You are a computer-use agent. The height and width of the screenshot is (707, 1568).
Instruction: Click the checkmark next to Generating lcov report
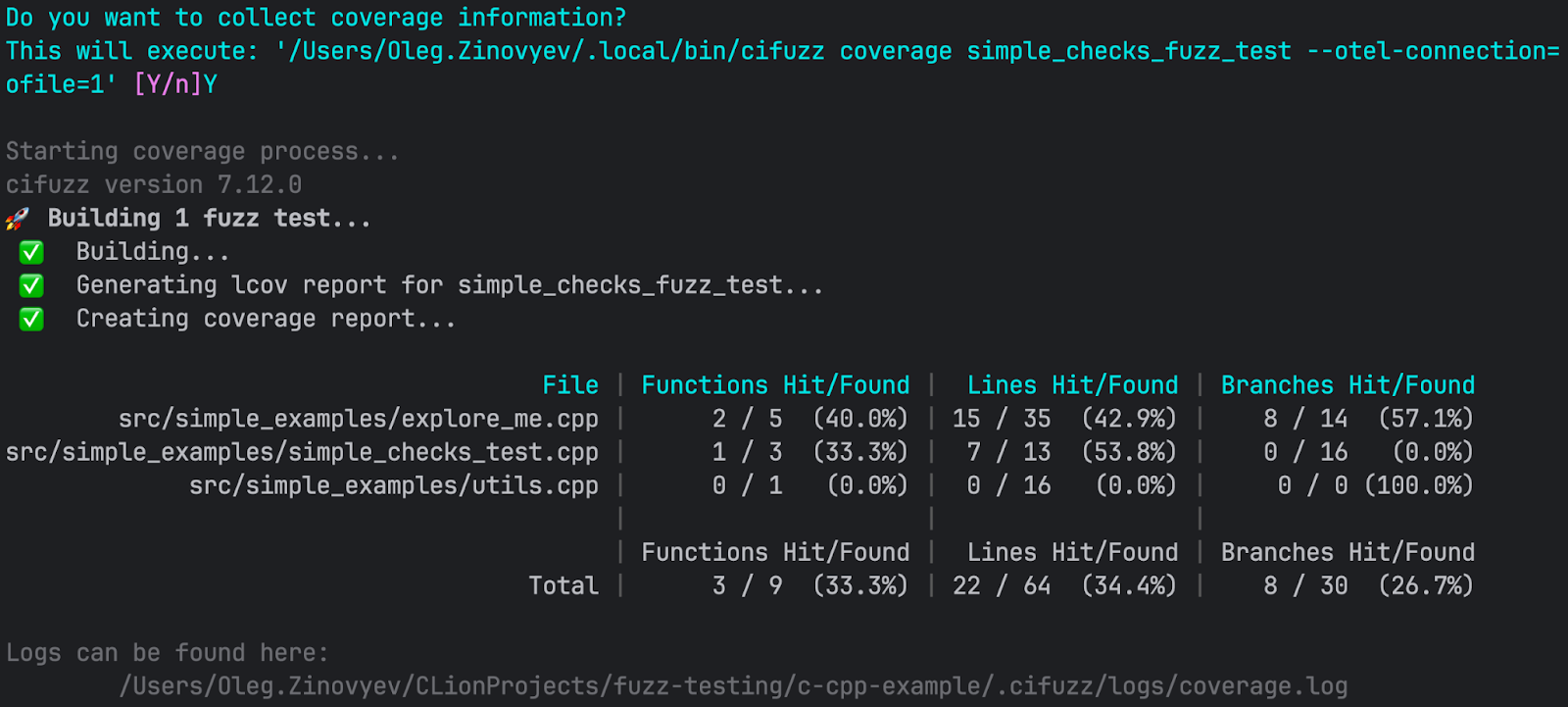(31, 286)
